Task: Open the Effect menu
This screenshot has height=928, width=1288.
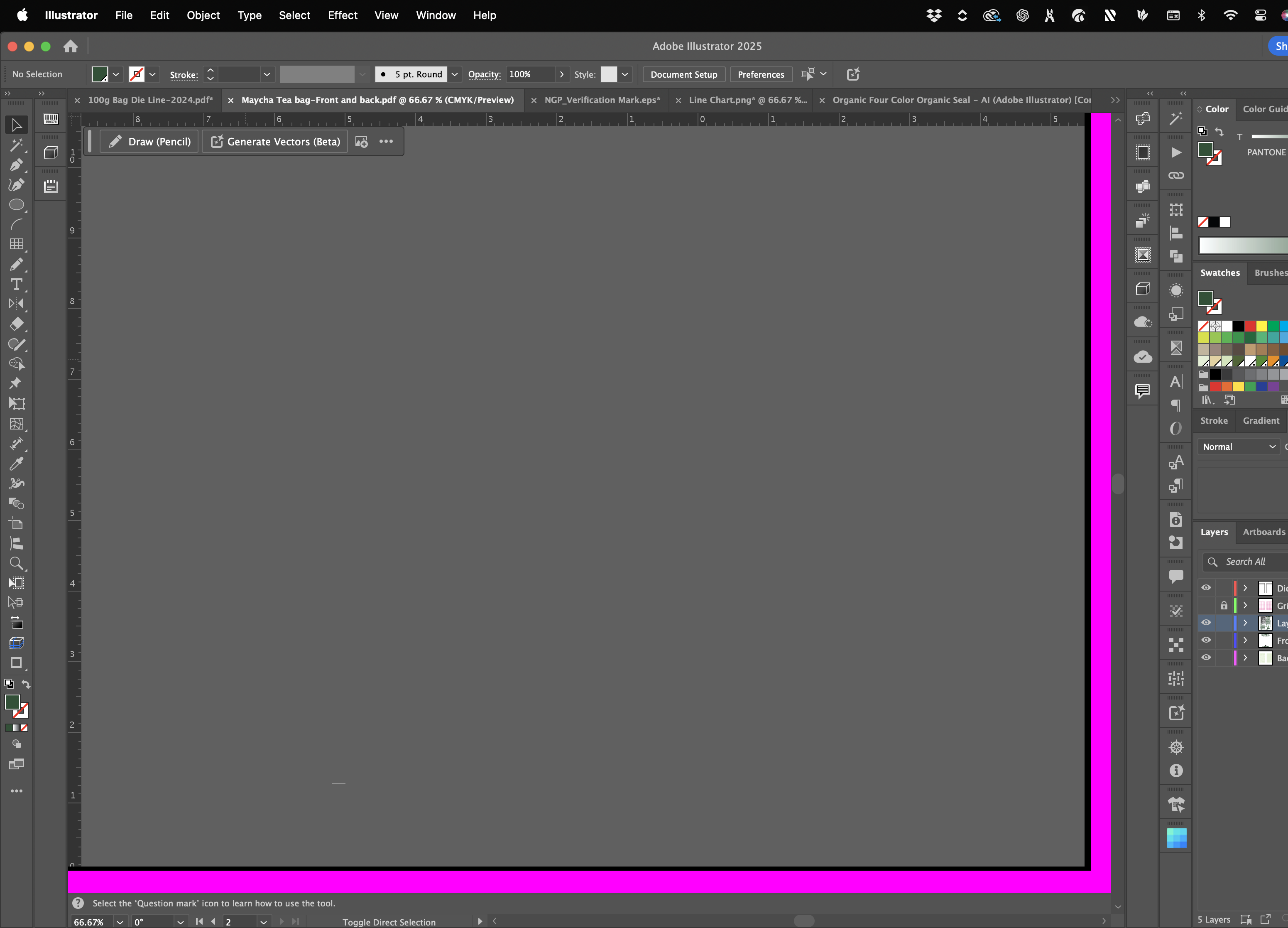Action: pos(343,15)
